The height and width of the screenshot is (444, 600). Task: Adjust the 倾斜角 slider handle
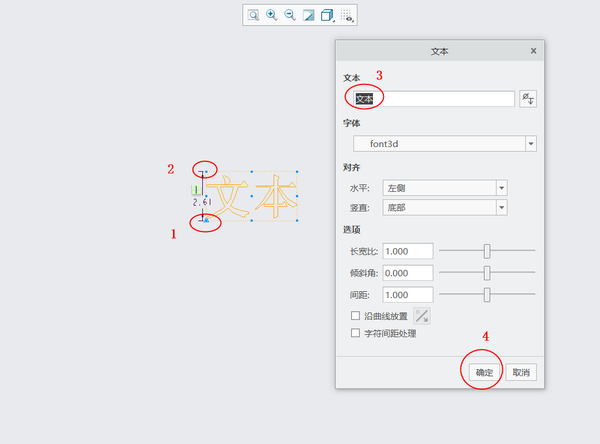[487, 273]
